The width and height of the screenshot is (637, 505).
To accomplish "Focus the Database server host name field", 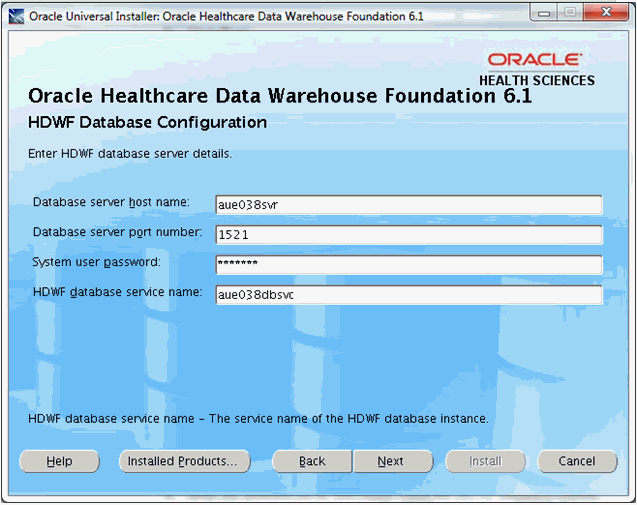I will (409, 204).
